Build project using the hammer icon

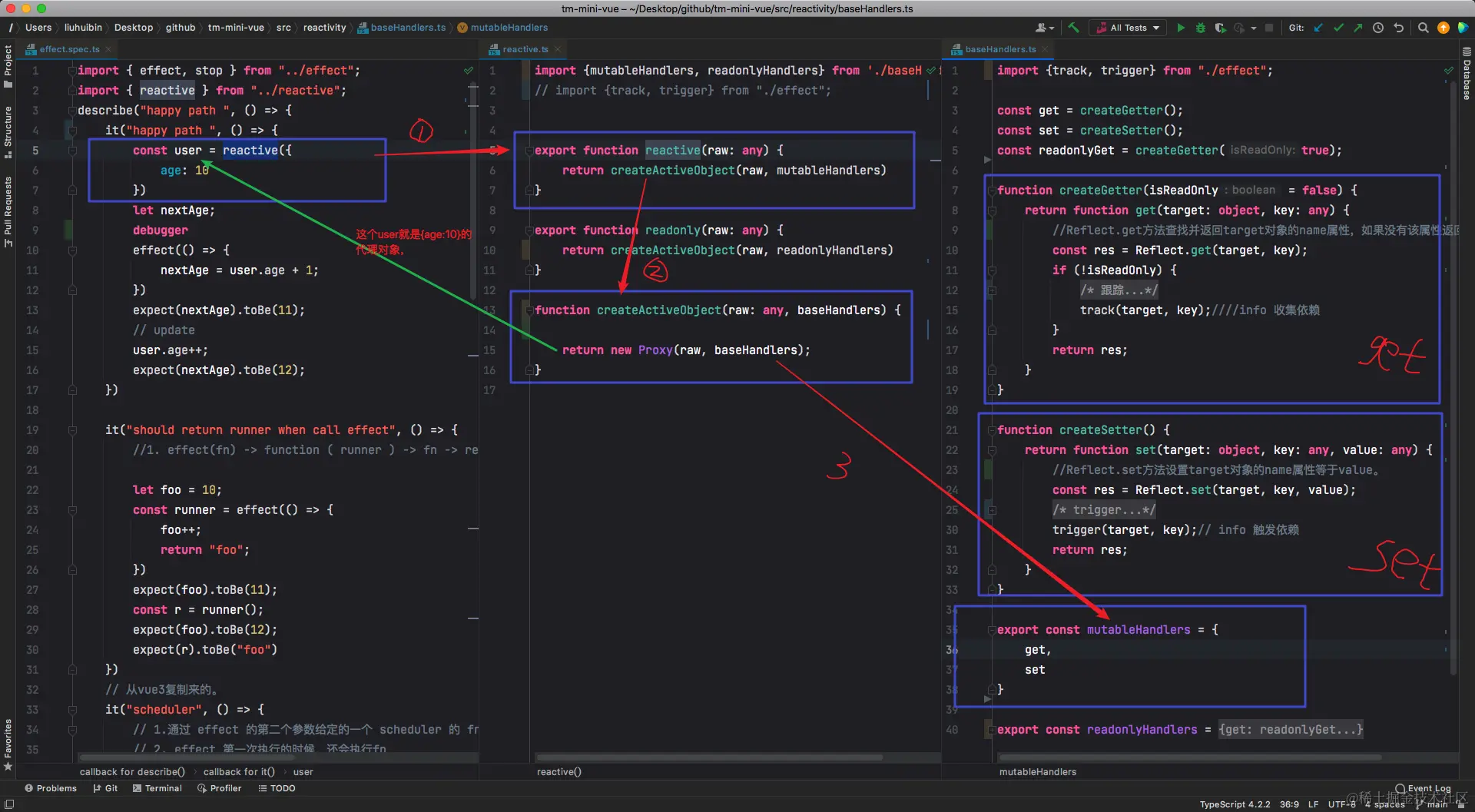1073,28
